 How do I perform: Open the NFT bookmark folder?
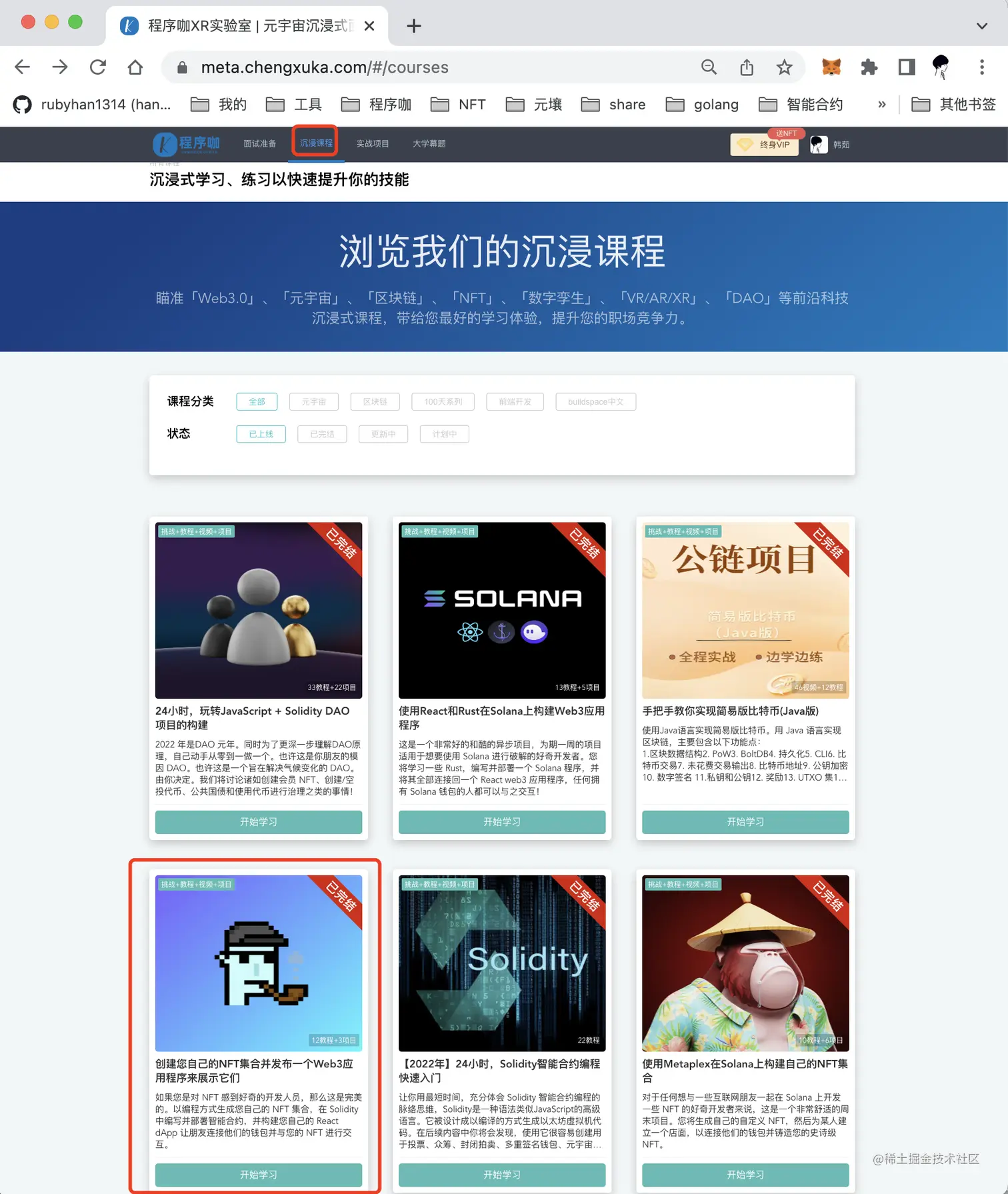(458, 105)
